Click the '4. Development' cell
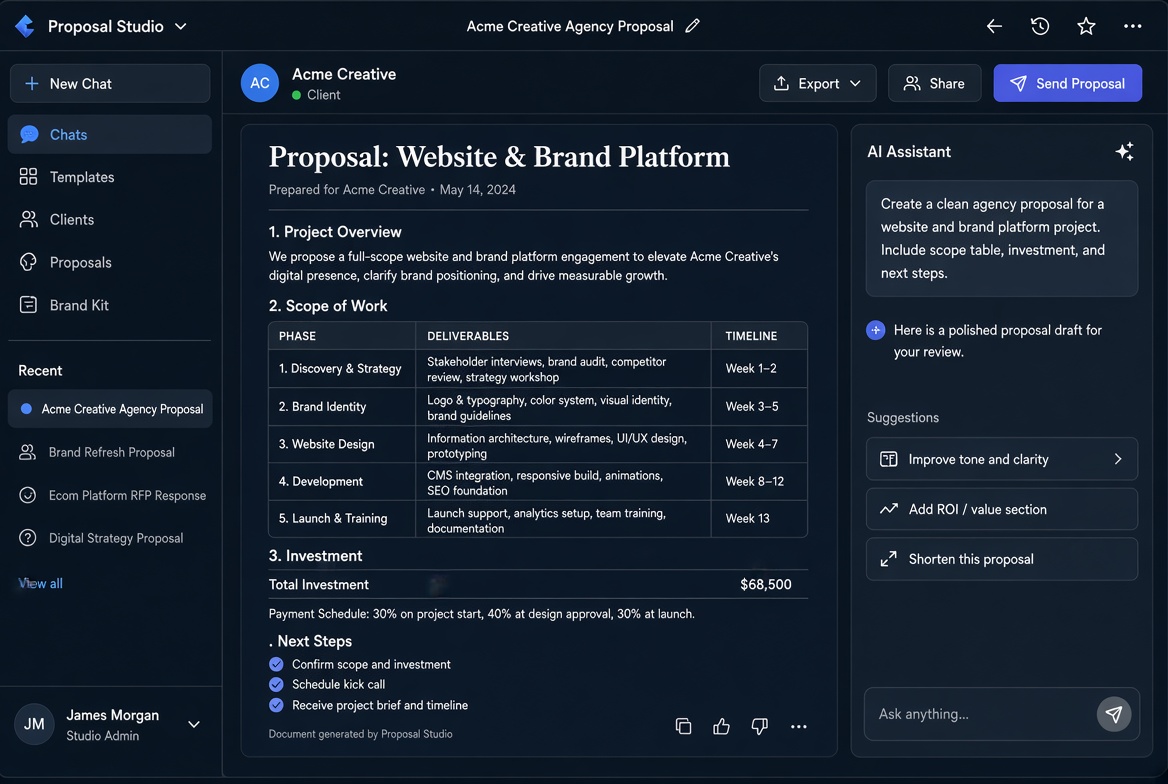This screenshot has height=784, width=1168. (x=342, y=481)
